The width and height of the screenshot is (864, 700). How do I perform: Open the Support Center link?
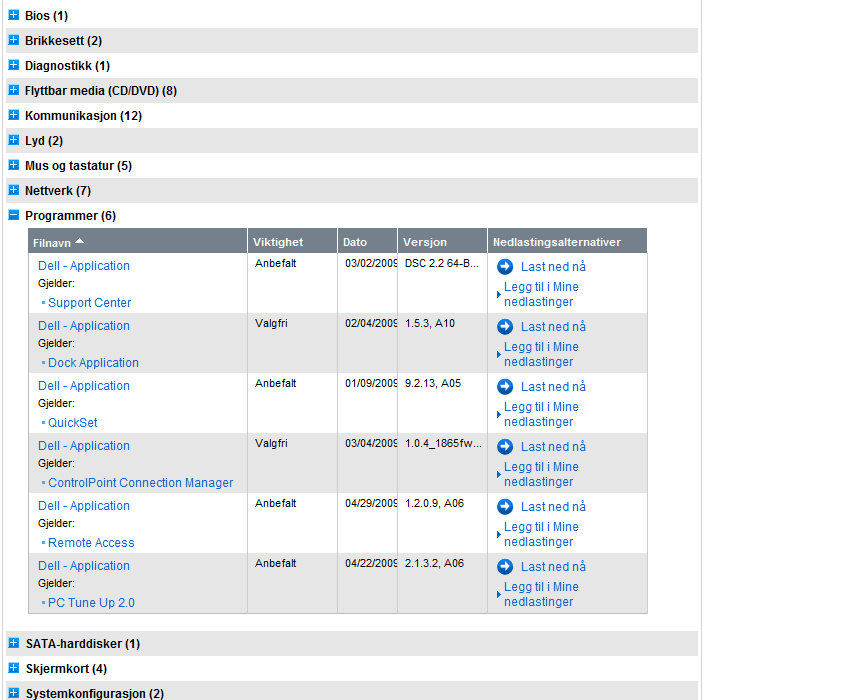[x=89, y=303]
